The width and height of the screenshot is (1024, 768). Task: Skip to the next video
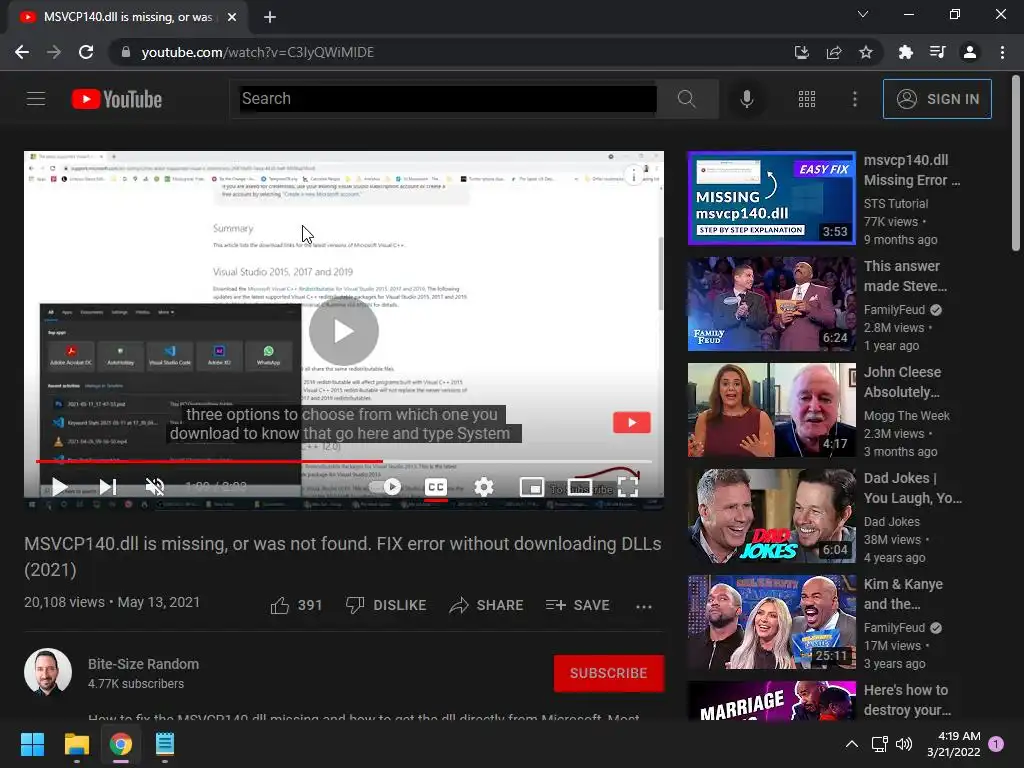click(x=108, y=487)
